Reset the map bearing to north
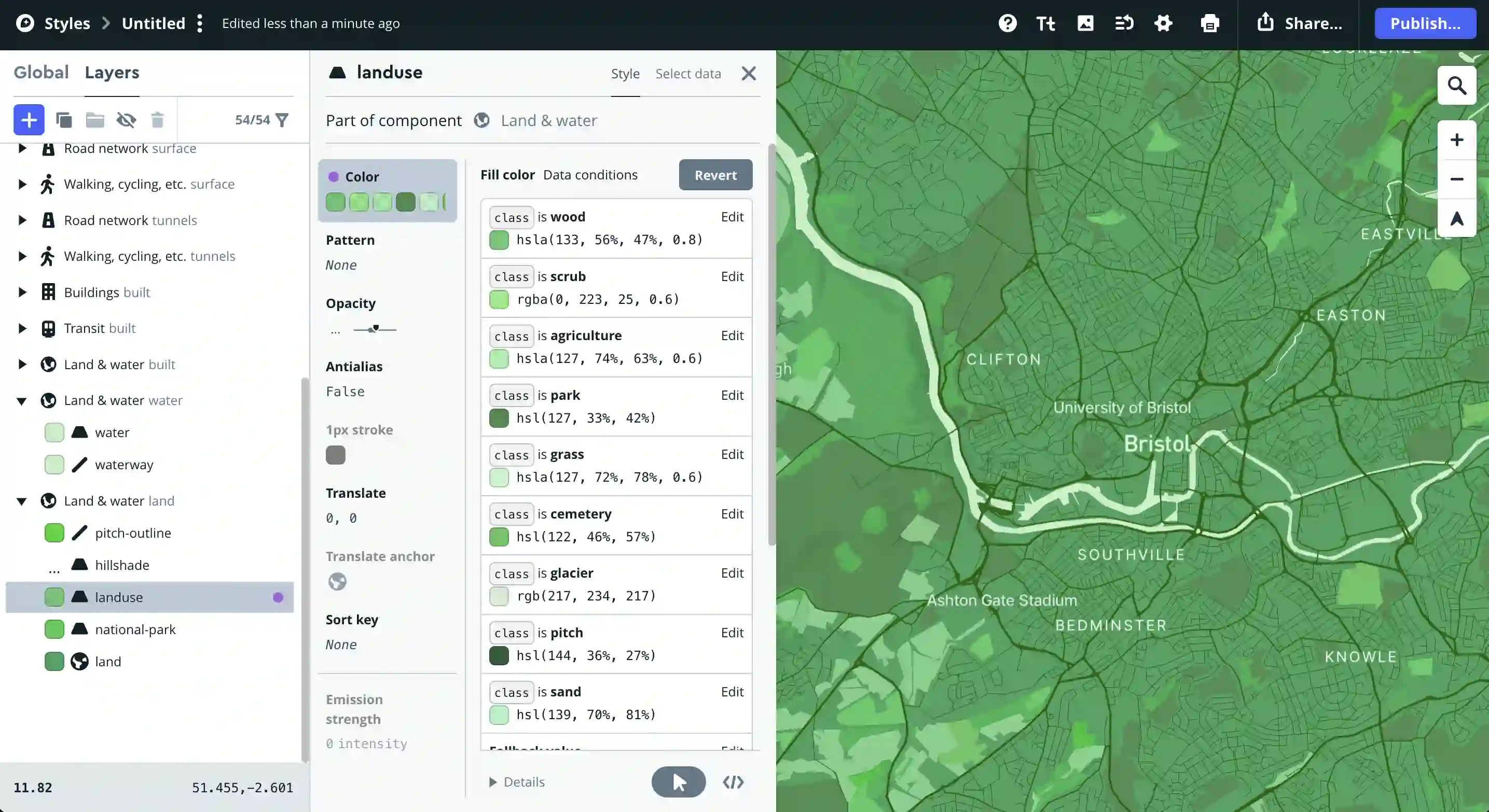The image size is (1489, 812). (x=1457, y=218)
